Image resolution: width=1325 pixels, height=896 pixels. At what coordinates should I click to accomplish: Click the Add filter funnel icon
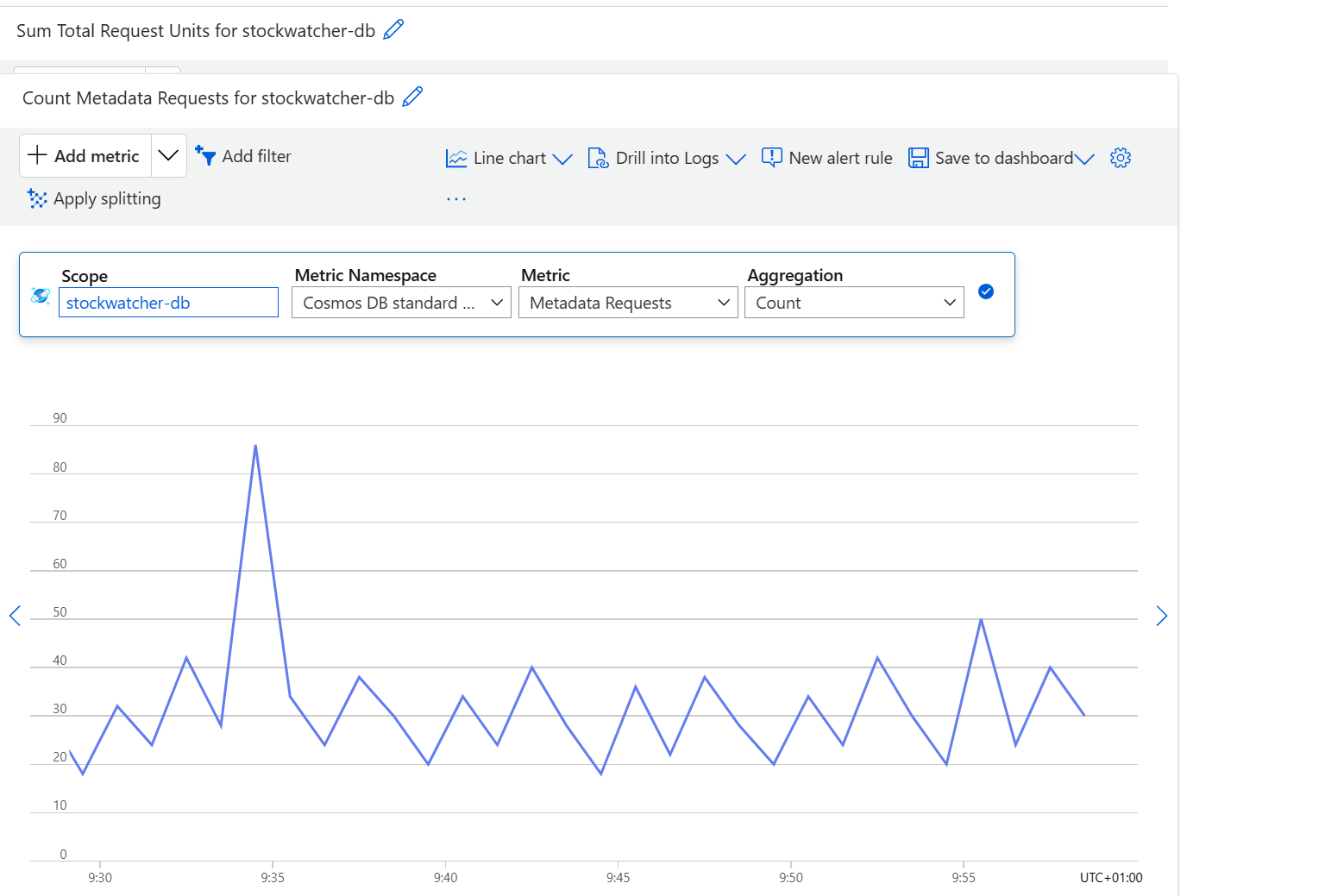click(x=205, y=155)
